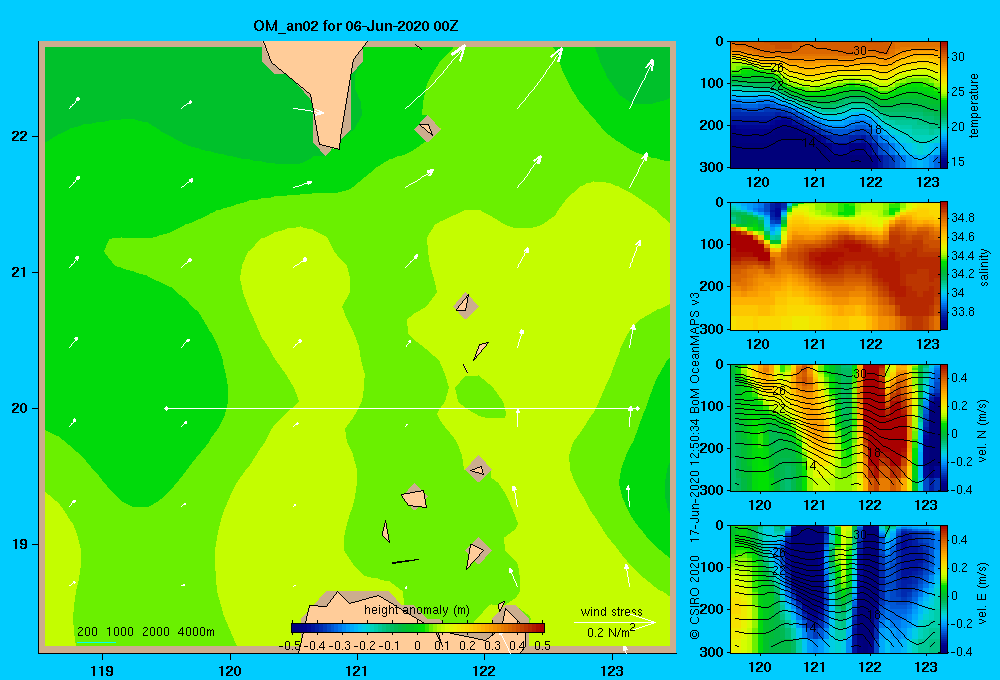Click the '-0.5' tick on height anomaly scale
This screenshot has width=1000, height=680.
290,646
